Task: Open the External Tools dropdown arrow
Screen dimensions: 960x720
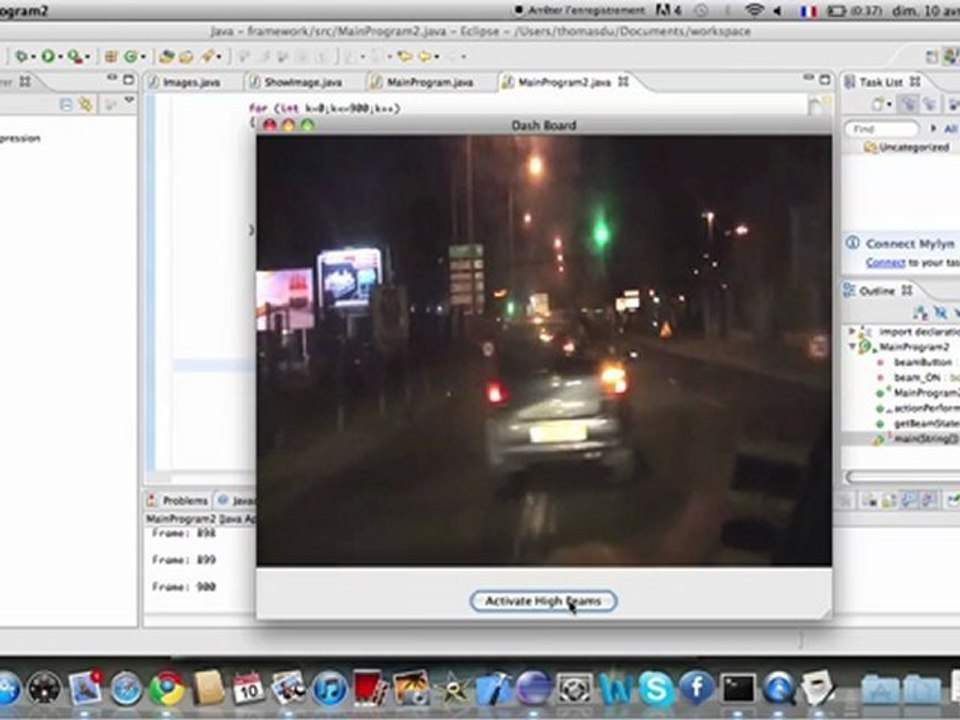Action: 88,58
